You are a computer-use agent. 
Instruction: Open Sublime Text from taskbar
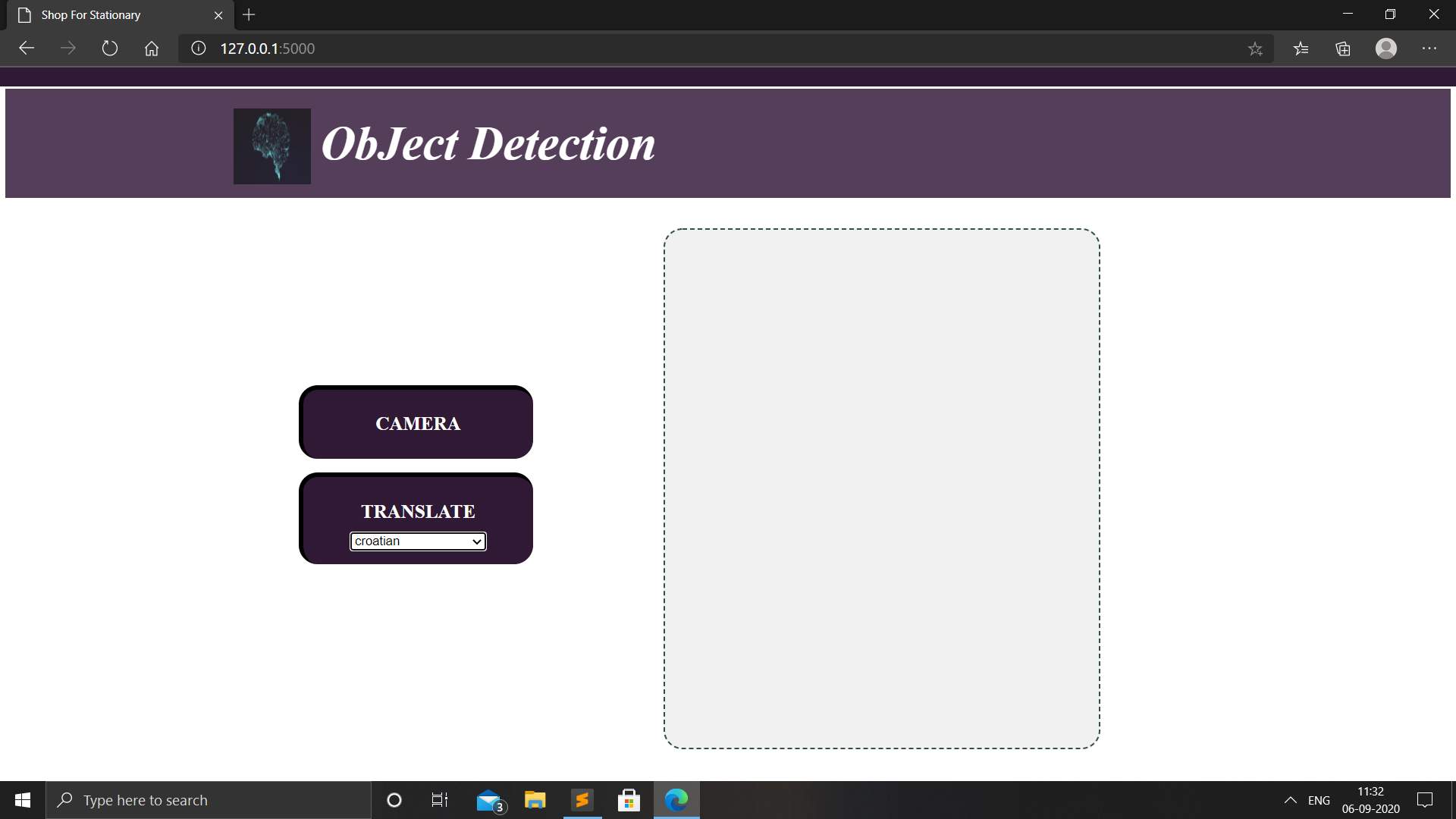(x=582, y=800)
